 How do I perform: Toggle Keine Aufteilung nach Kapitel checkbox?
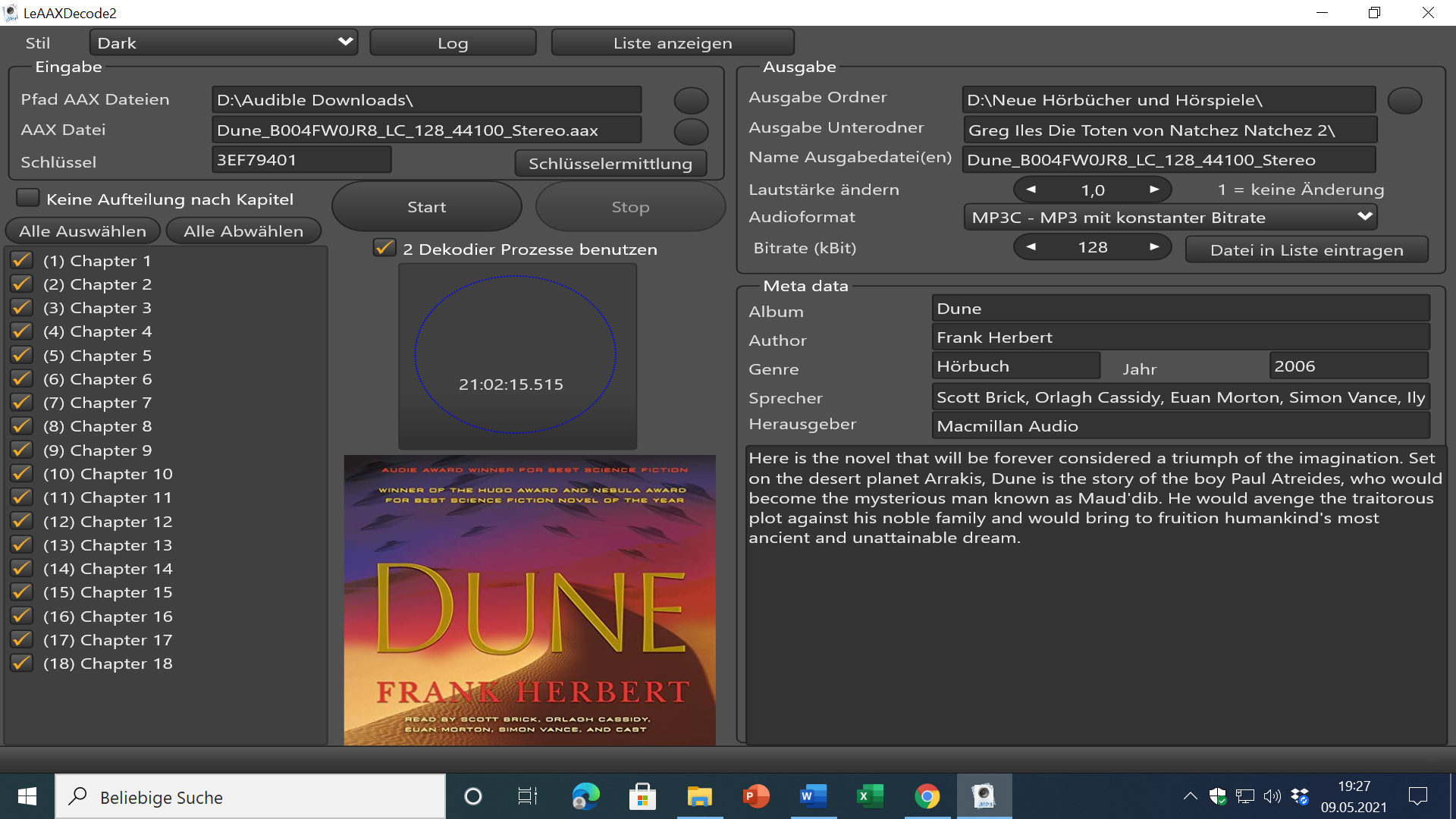(x=28, y=199)
